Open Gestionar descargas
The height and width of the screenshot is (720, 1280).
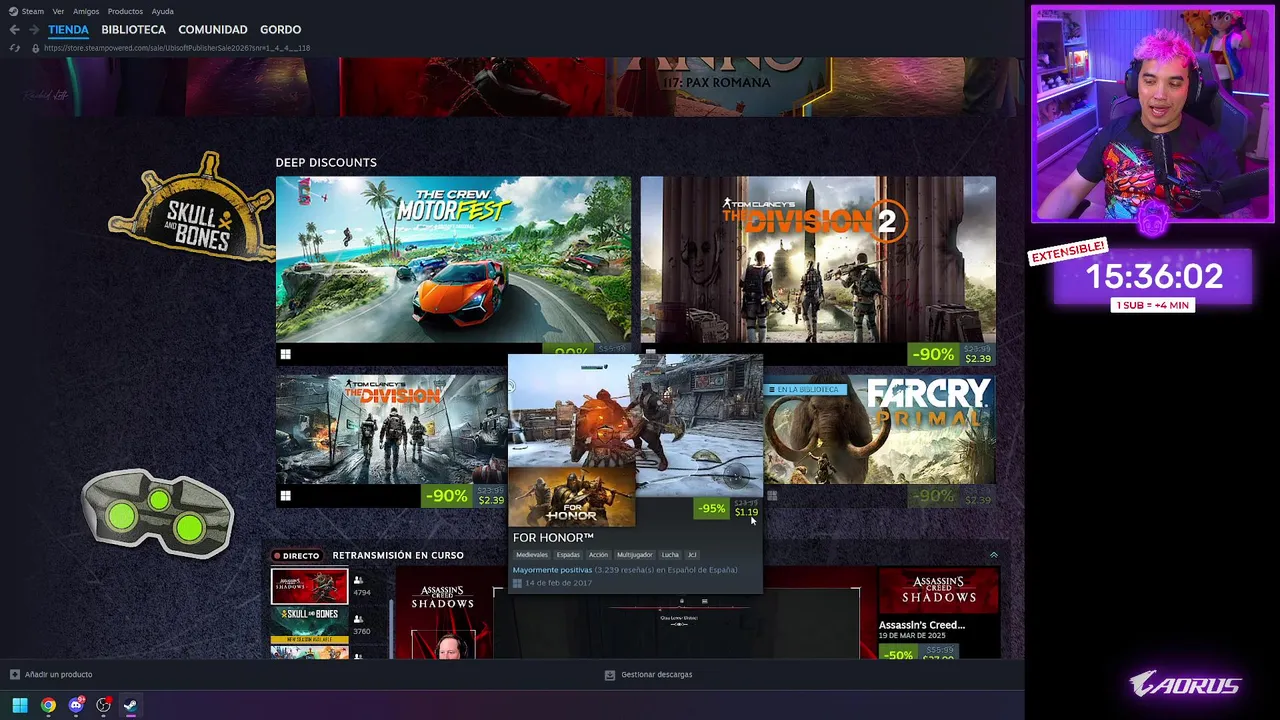point(657,674)
